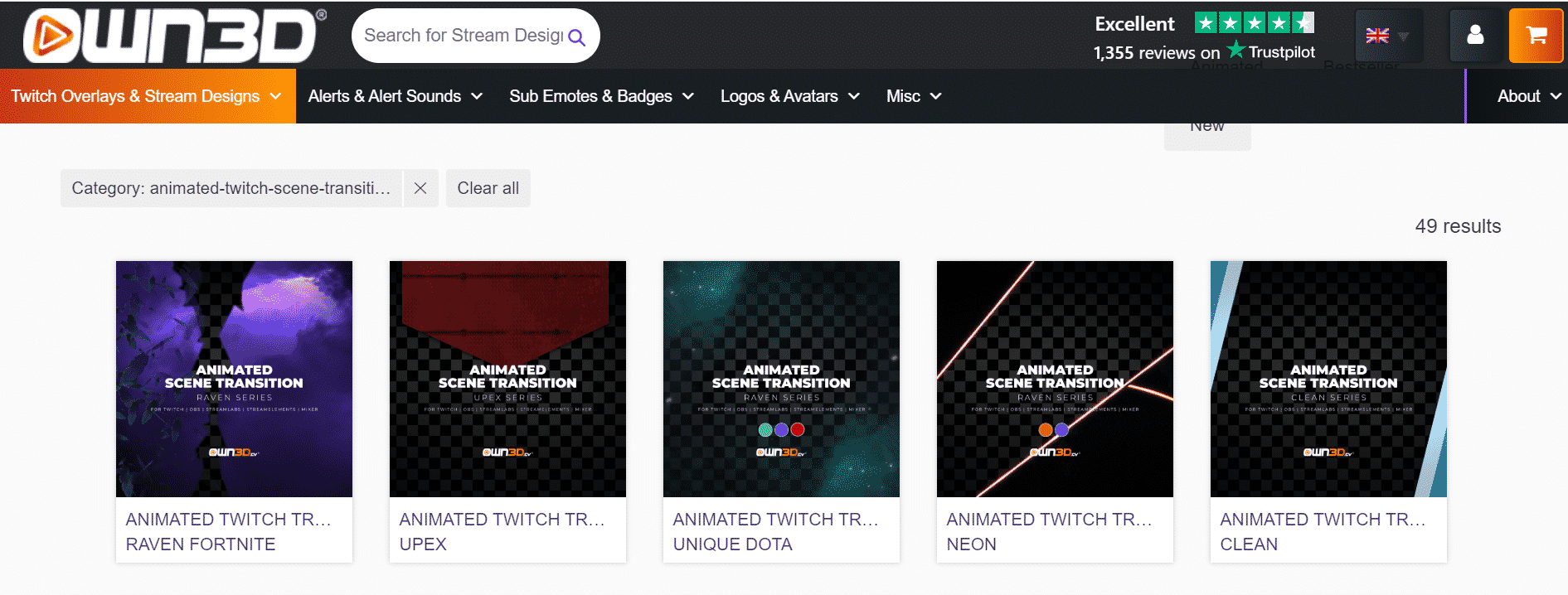Click the 1,355 reviews on text
The height and width of the screenshot is (595, 1568).
point(1157,53)
